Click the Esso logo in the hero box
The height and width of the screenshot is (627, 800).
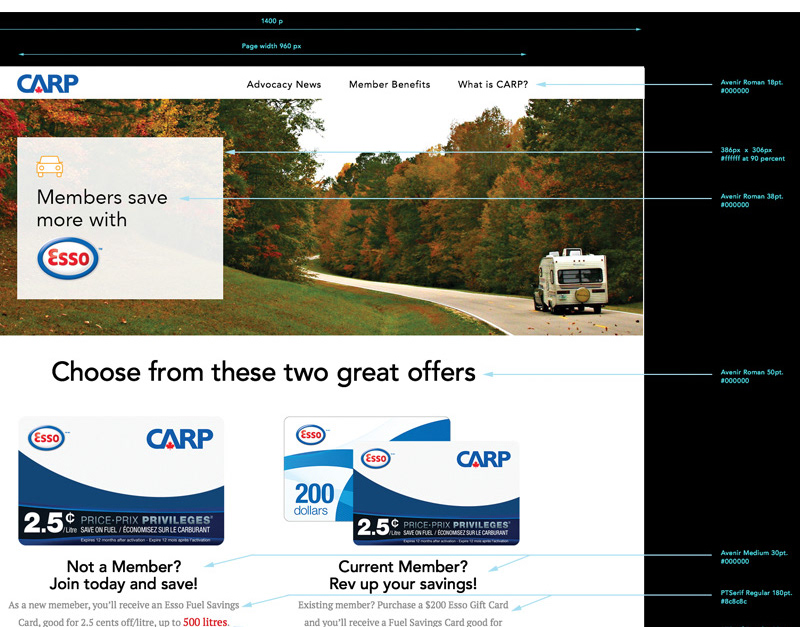(68, 258)
